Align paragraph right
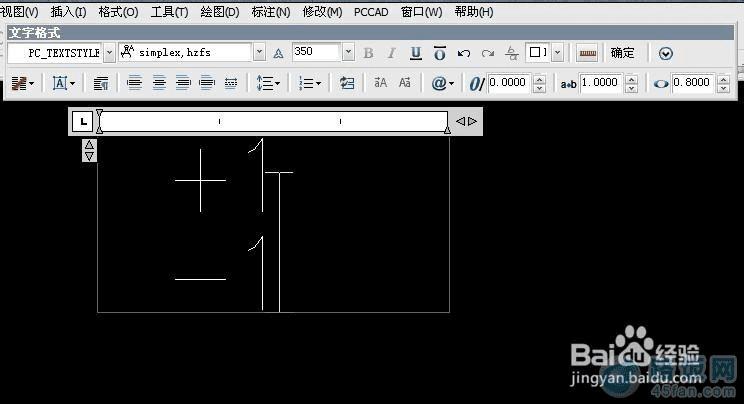The width and height of the screenshot is (744, 404). pyautogui.click(x=183, y=84)
